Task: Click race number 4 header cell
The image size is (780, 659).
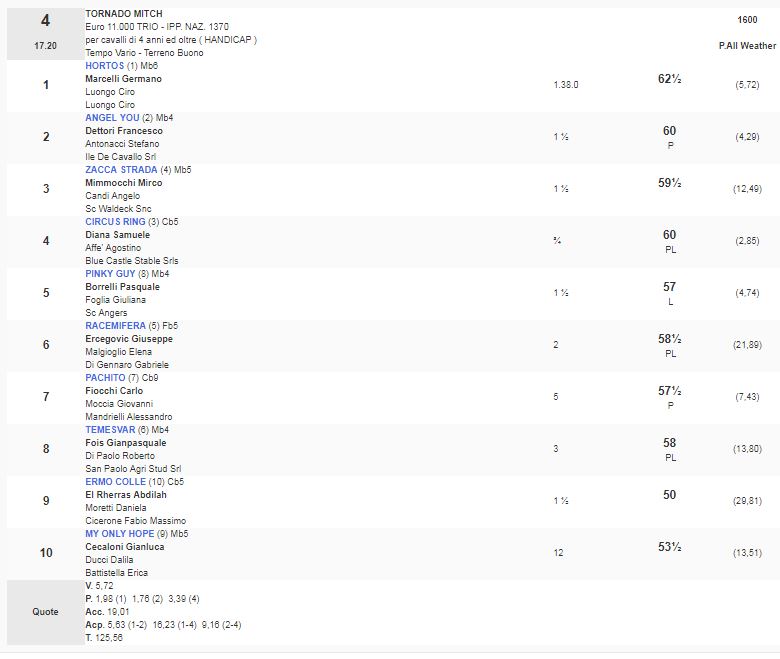Action: (45, 21)
